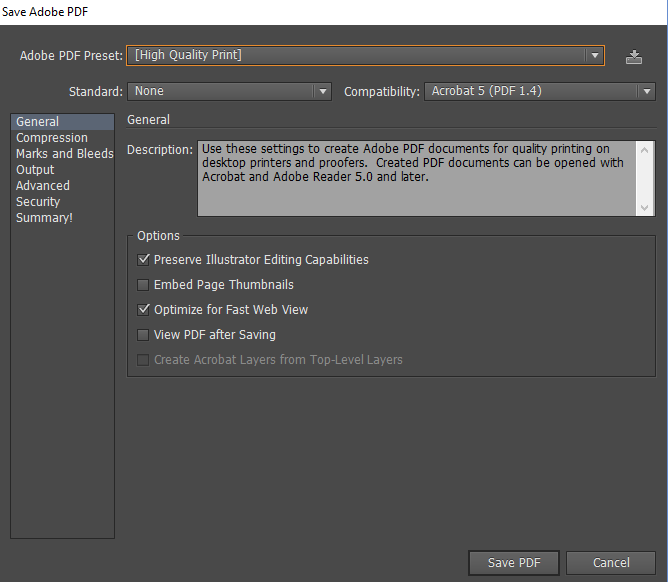This screenshot has width=668, height=582.
Task: Click inside the Description text box
Action: tap(417, 179)
